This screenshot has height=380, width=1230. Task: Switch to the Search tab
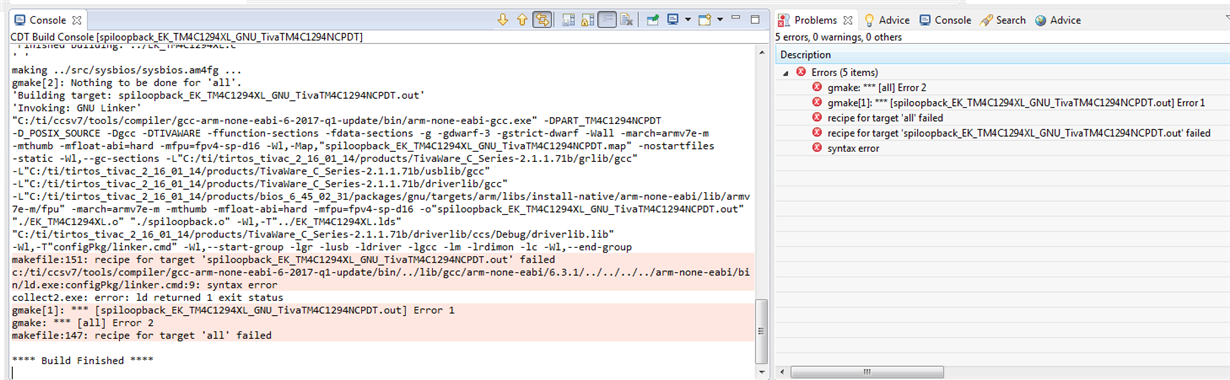[1003, 20]
